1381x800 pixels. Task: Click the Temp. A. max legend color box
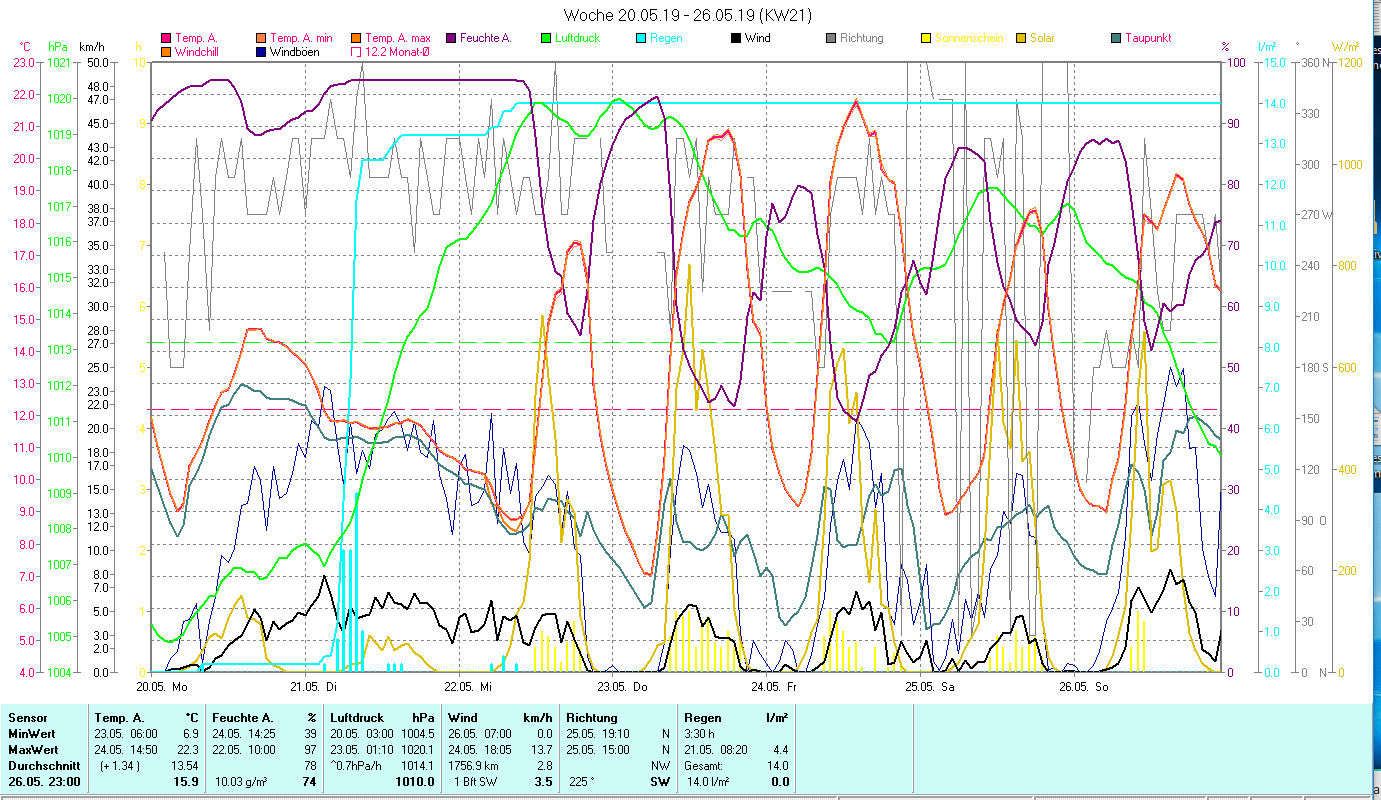[x=356, y=39]
